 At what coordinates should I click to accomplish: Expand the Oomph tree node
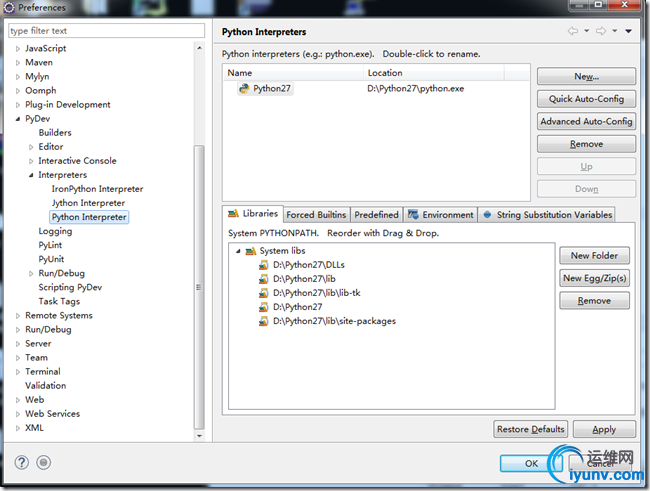click(17, 91)
